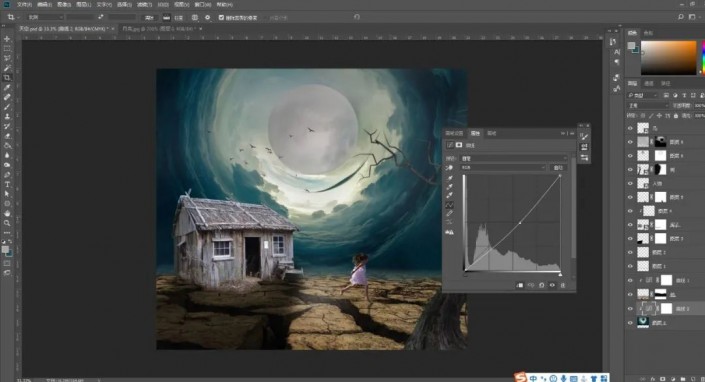Image resolution: width=705 pixels, height=382 pixels.
Task: Select the Magic Wand tool
Action: [7, 68]
